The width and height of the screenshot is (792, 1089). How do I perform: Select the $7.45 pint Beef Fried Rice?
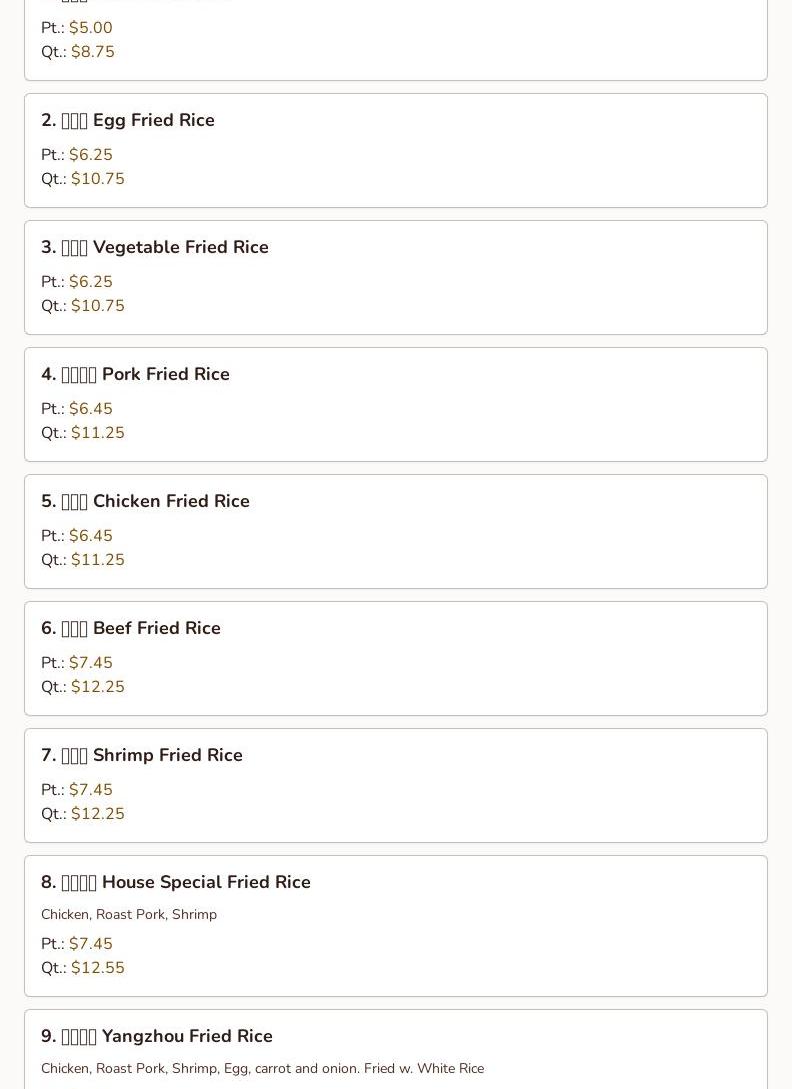[x=90, y=663]
